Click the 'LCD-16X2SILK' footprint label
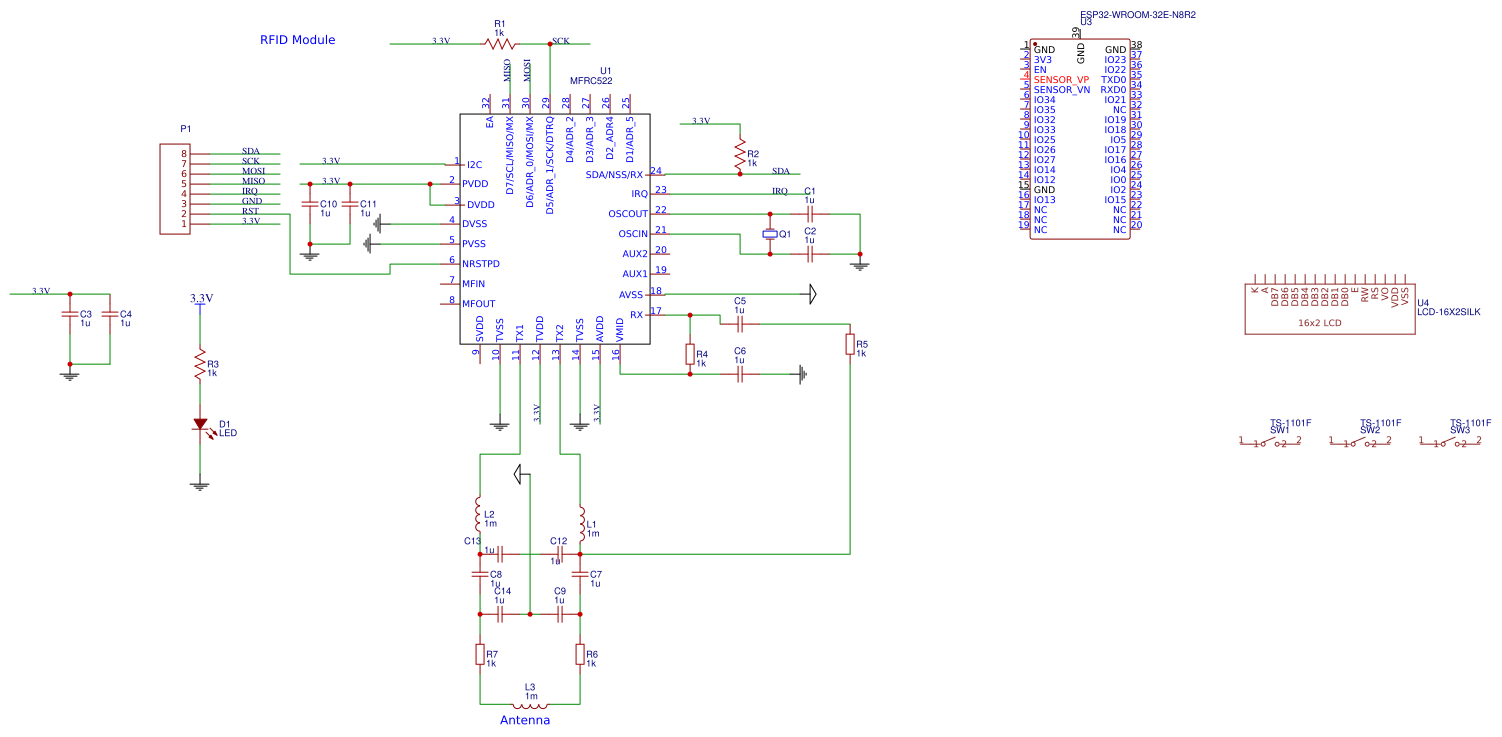 [1449, 312]
